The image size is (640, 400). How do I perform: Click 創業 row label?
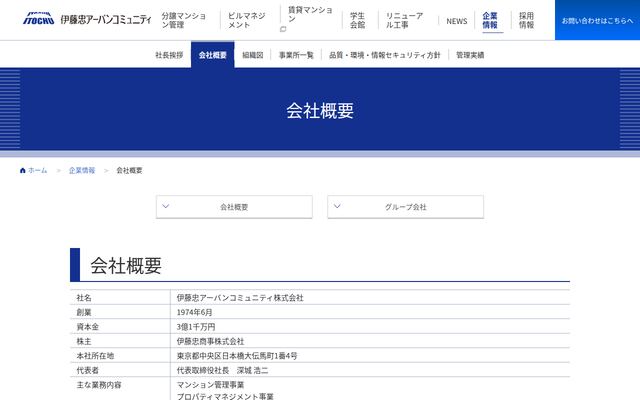pos(84,312)
